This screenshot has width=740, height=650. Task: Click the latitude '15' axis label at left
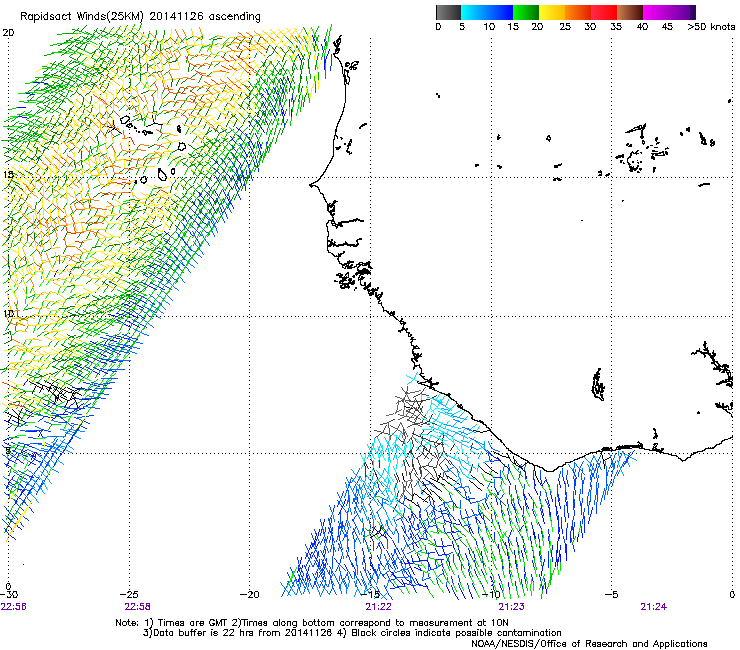click(x=8, y=174)
